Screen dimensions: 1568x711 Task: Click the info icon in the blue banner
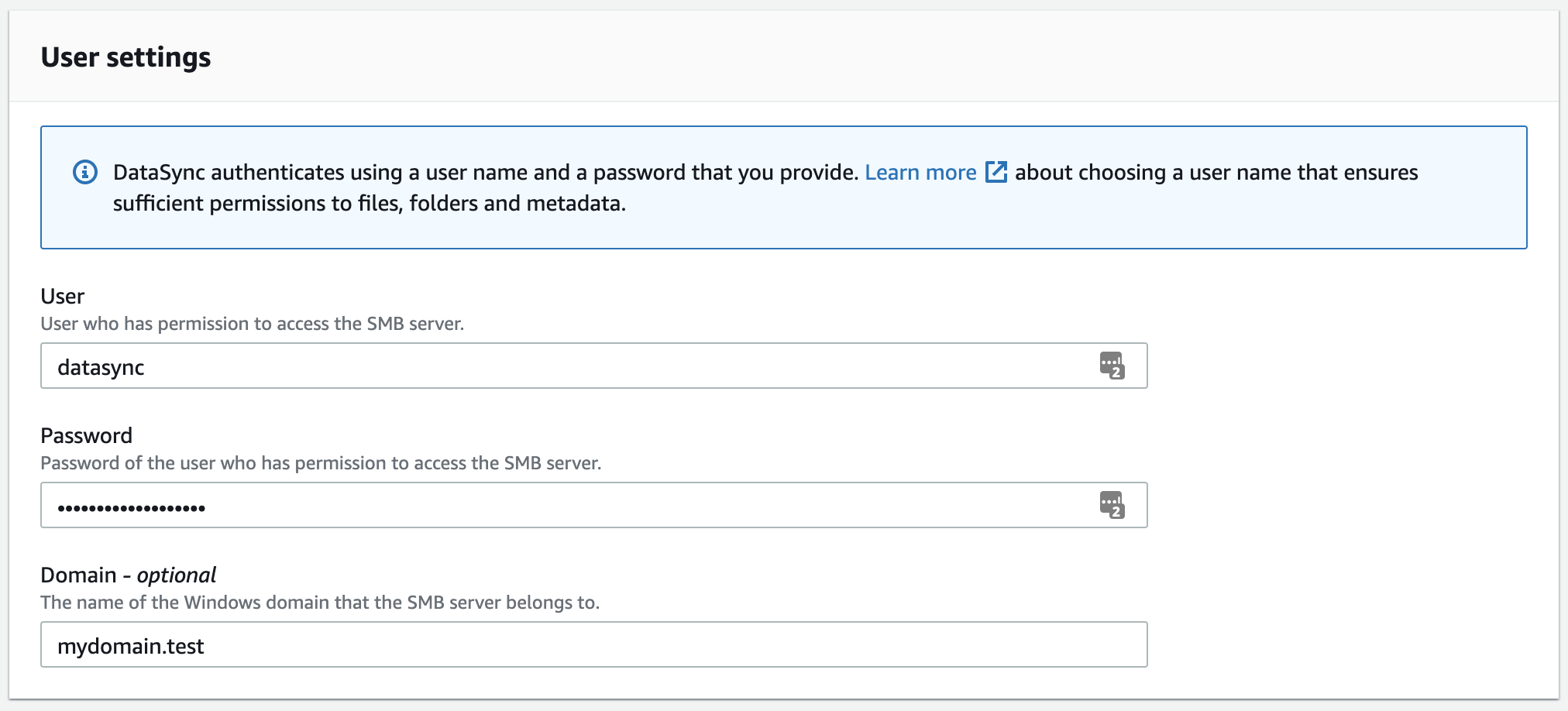[x=85, y=172]
